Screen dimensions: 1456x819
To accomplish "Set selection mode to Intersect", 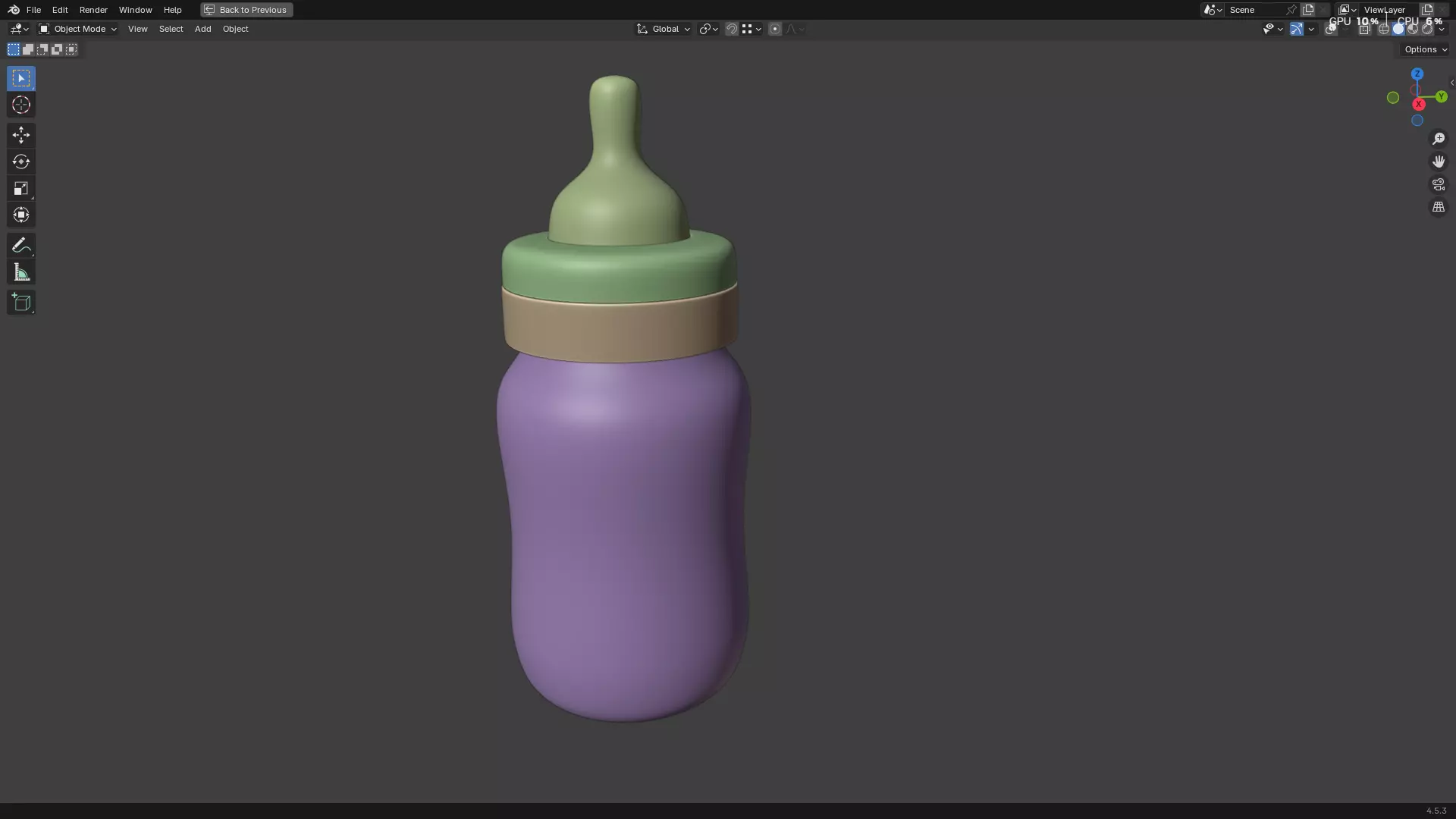I will [x=71, y=49].
